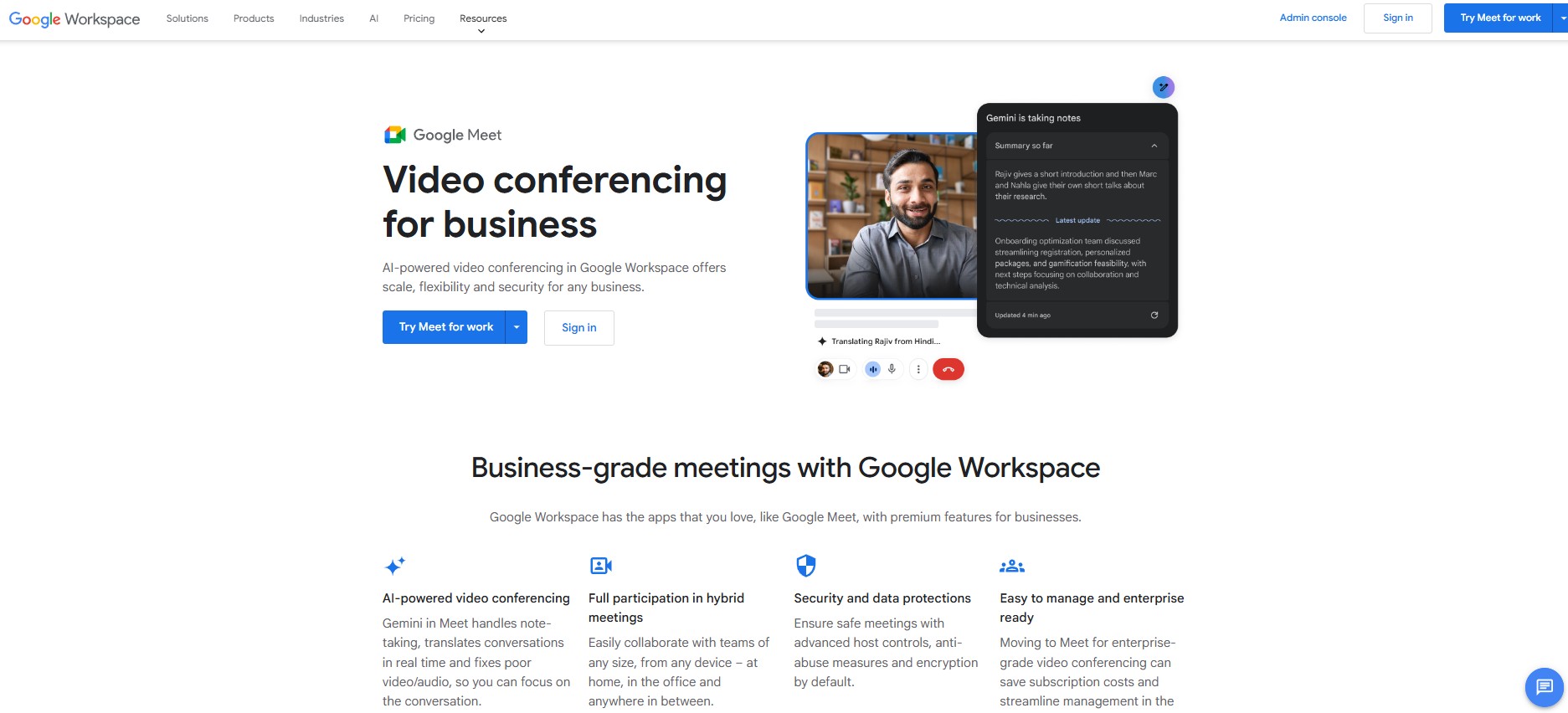Click Security and data protections heading
The height and width of the screenshot is (713, 1568).
tap(882, 598)
